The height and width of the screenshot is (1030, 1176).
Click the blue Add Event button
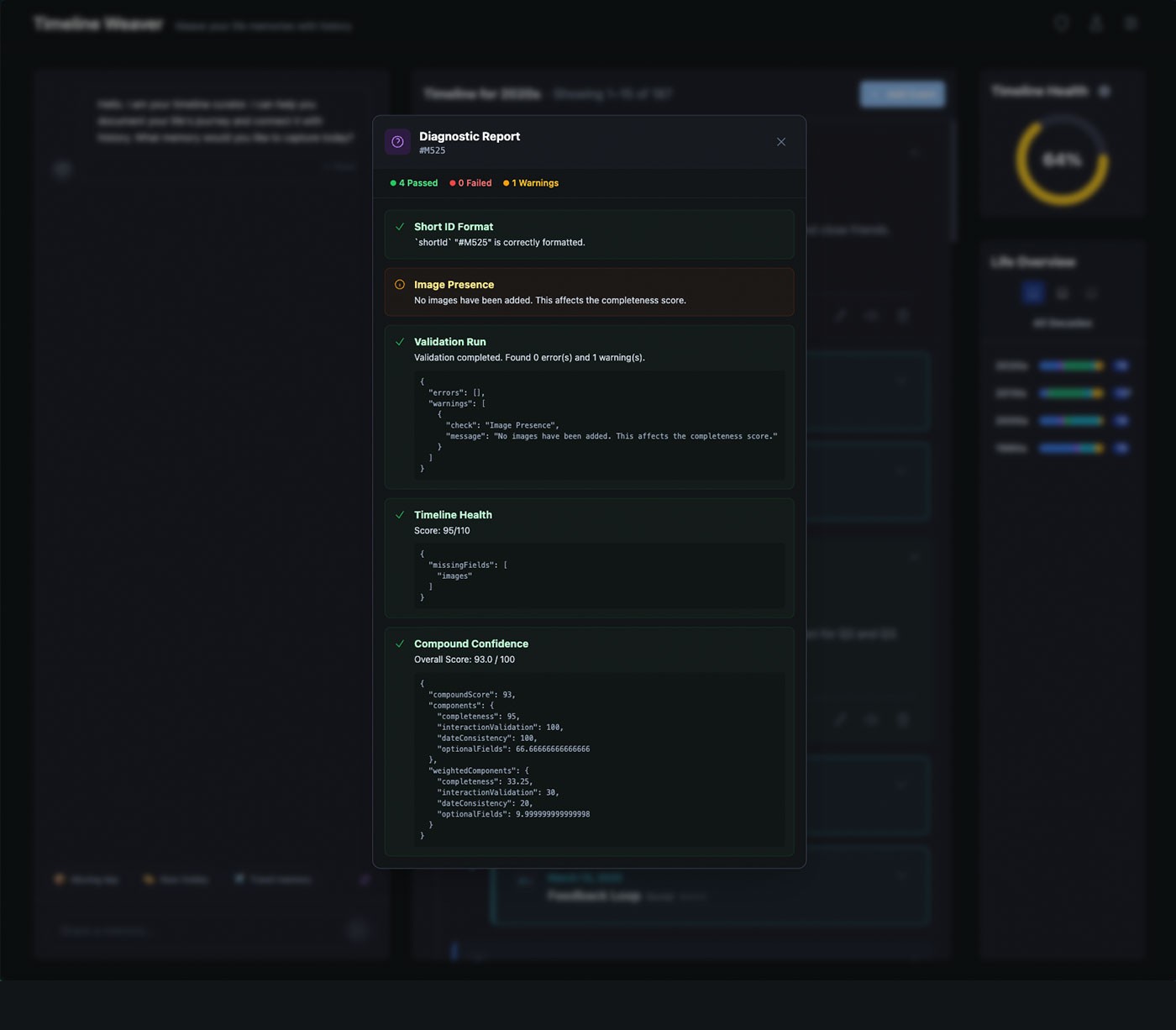click(x=902, y=94)
